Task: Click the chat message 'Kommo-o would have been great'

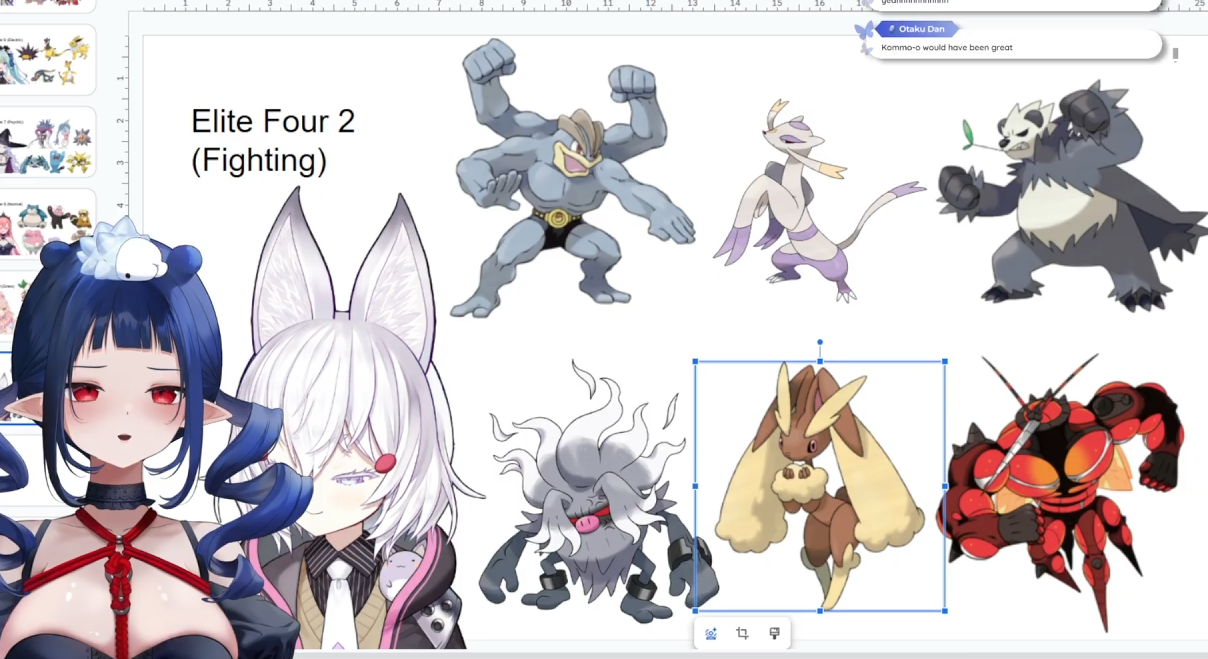Action: 947,47
